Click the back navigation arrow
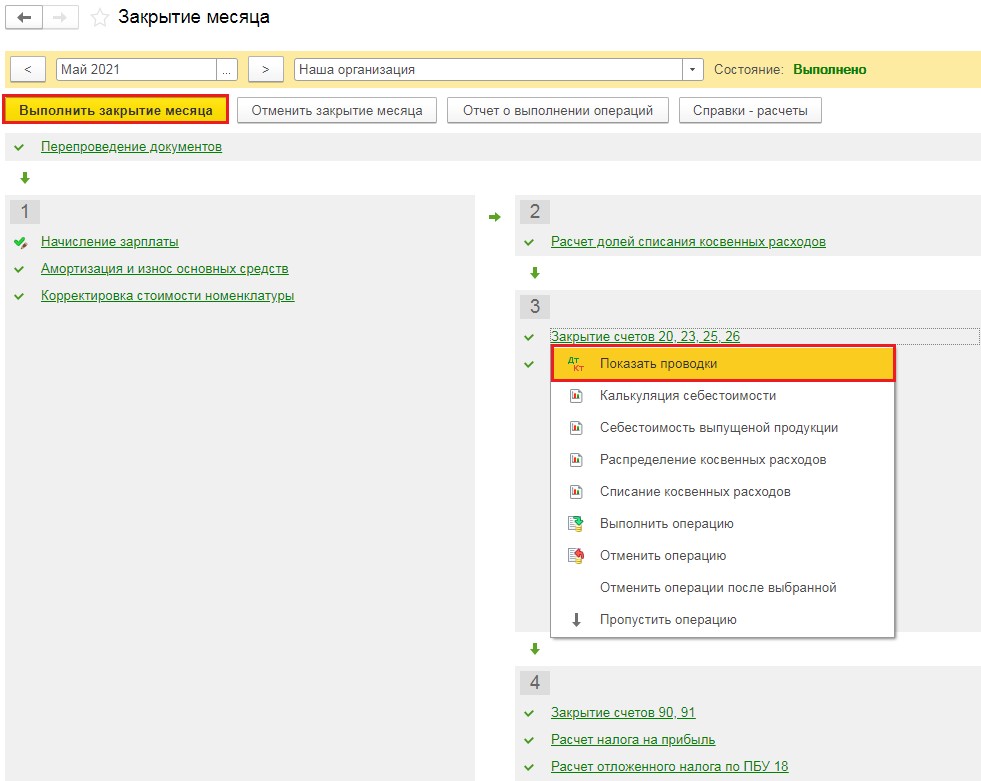This screenshot has height=781, width=981. click(25, 18)
